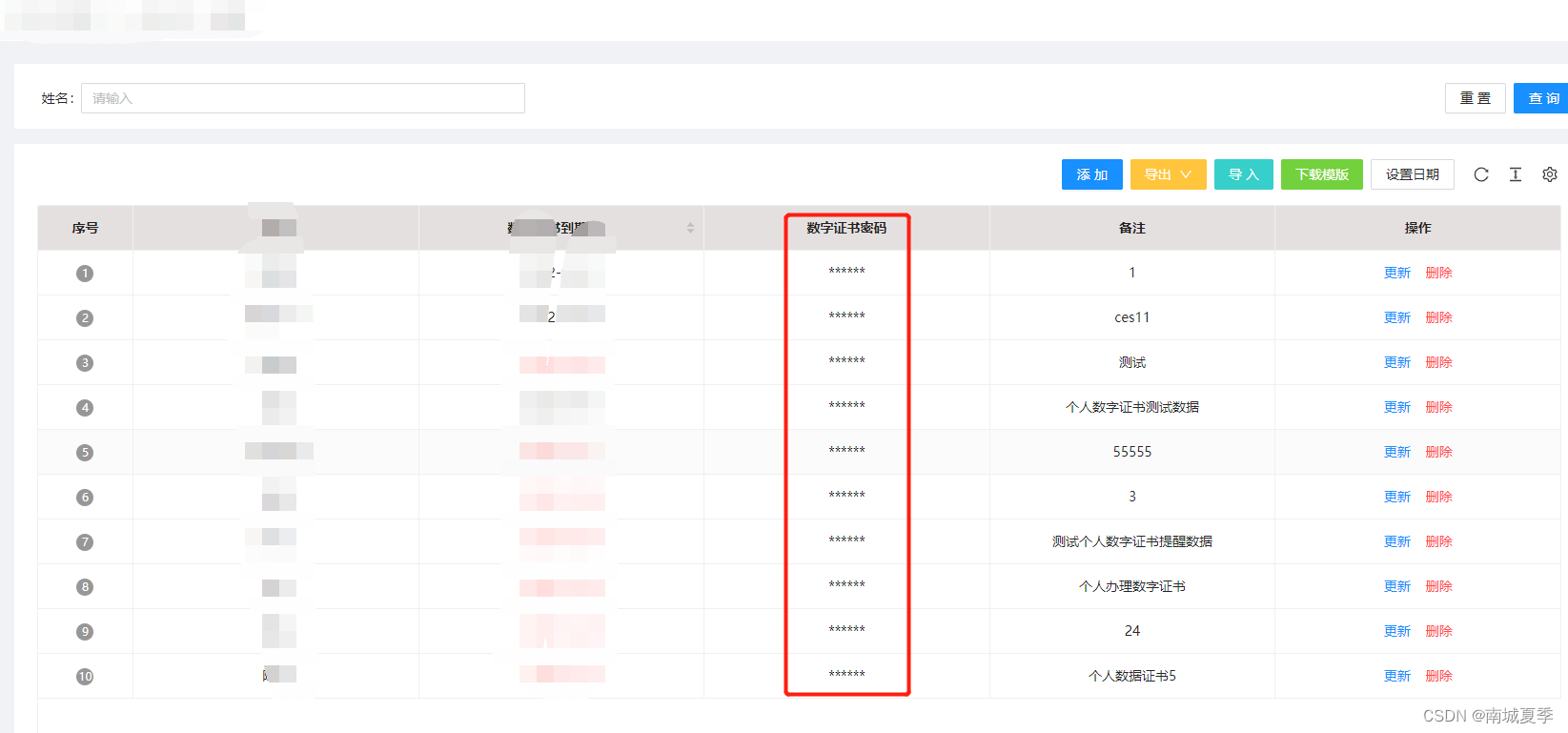
Task: Update the 测试个人数字证书提醒数据 row
Action: pos(1397,541)
